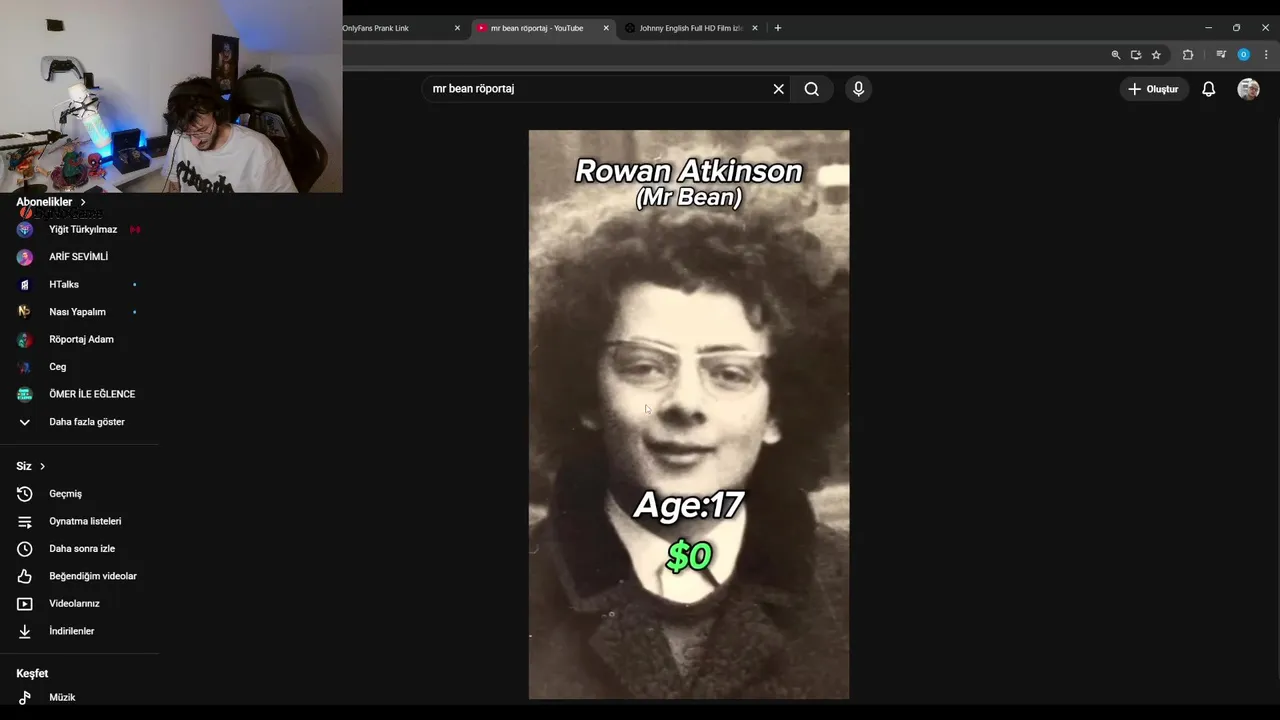This screenshot has height=720, width=1280.
Task: Click the blue browser profile icon
Action: pyautogui.click(x=1244, y=55)
